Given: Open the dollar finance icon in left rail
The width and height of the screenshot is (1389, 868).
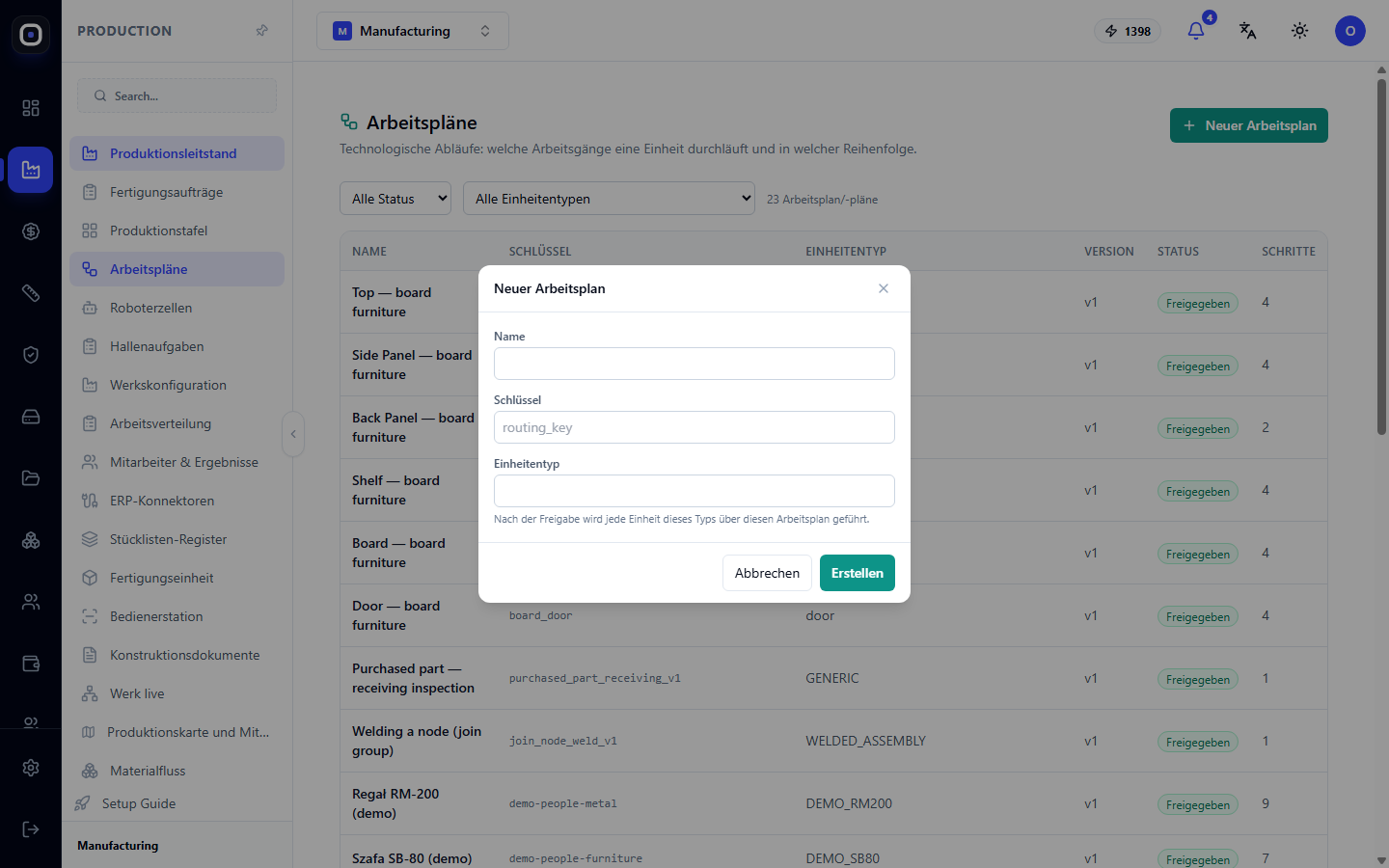Looking at the screenshot, I should [x=31, y=231].
